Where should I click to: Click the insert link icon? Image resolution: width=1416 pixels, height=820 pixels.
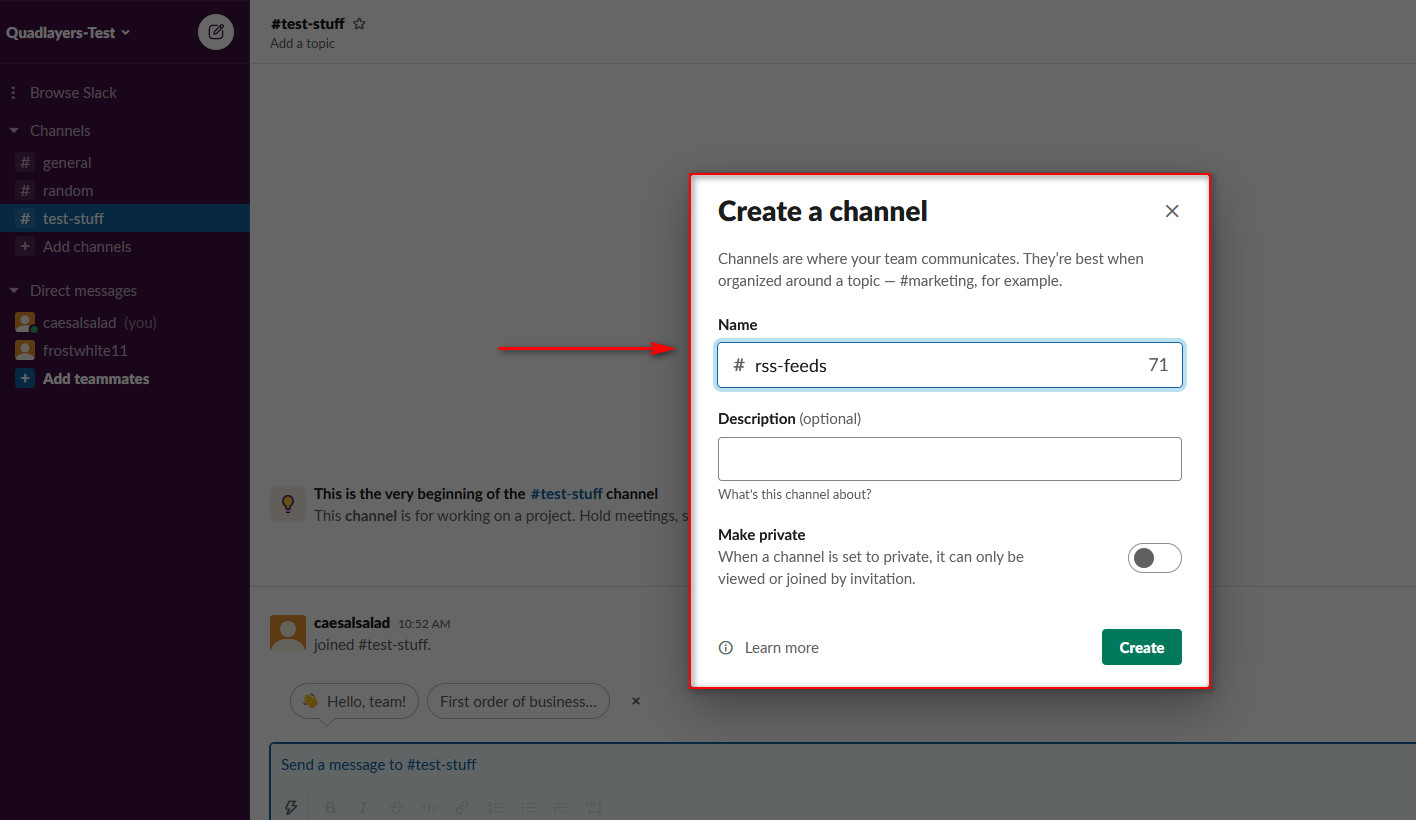coord(462,807)
